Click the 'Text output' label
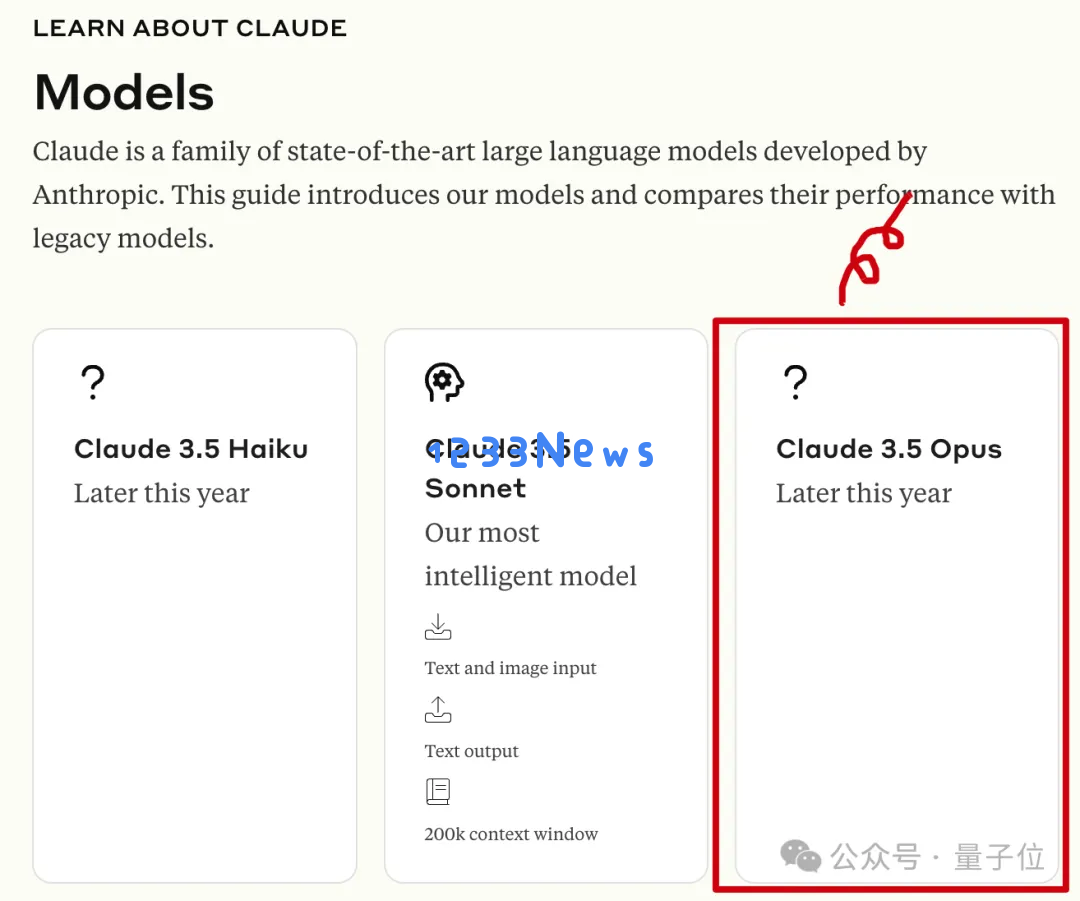The height and width of the screenshot is (901, 1080). [x=471, y=751]
